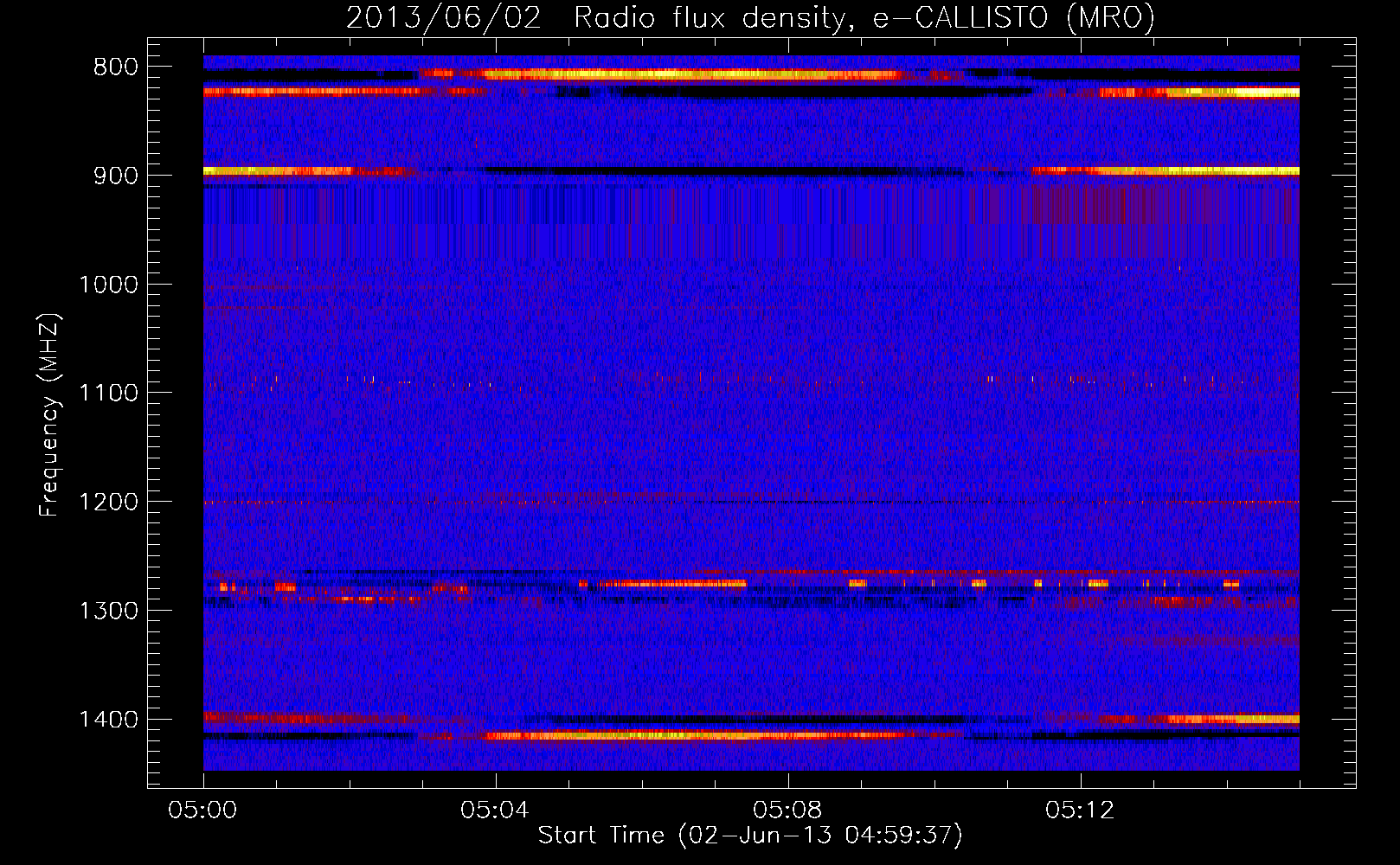Viewport: 1400px width, 865px height.
Task: Click the 1400 frequency tick label
Action: click(108, 720)
